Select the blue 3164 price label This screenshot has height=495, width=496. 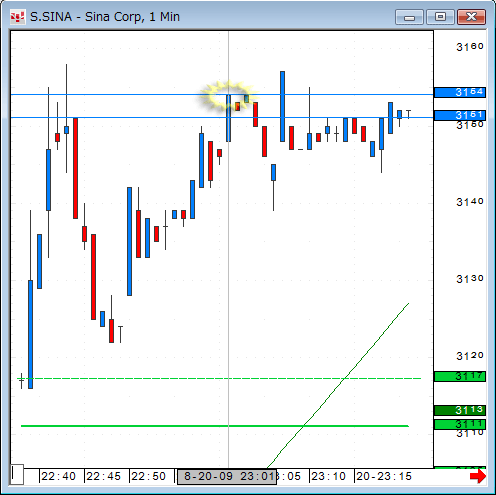(x=460, y=92)
